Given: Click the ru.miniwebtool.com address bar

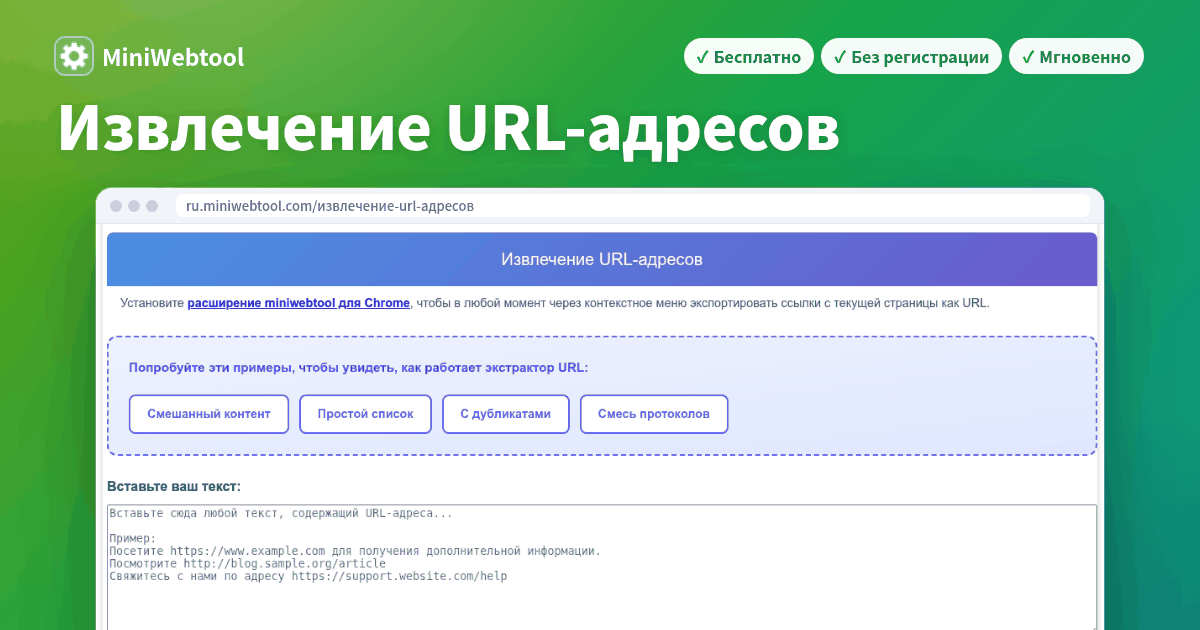Looking at the screenshot, I should (x=632, y=206).
